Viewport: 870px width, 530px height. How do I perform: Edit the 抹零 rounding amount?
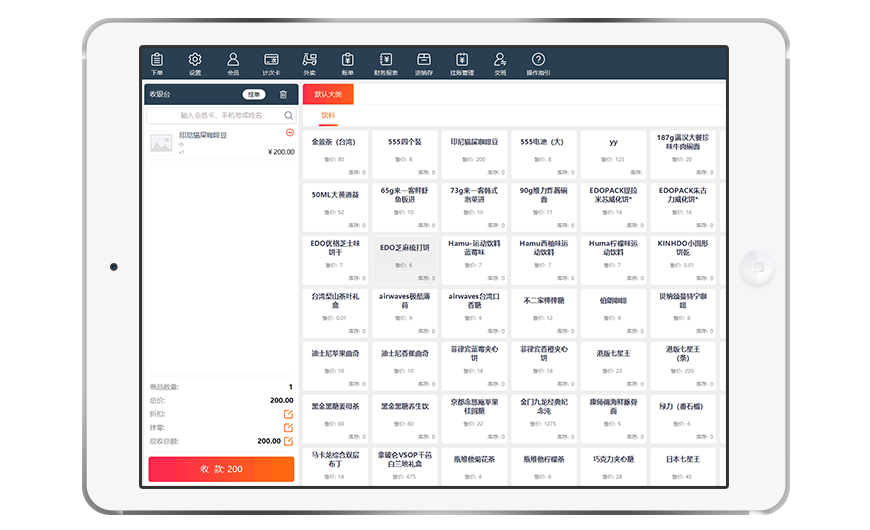288,427
